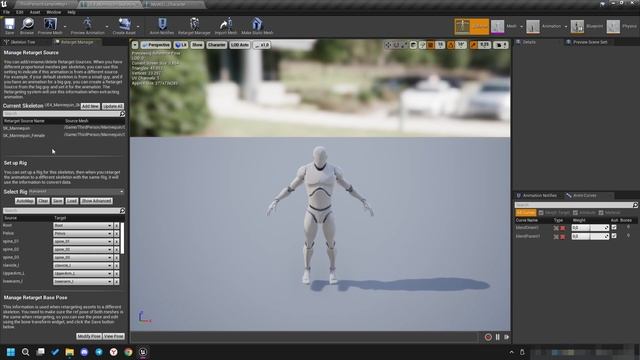Click rig mapping list scrollbar
Viewport: 640px width, 360px height.
point(122,238)
